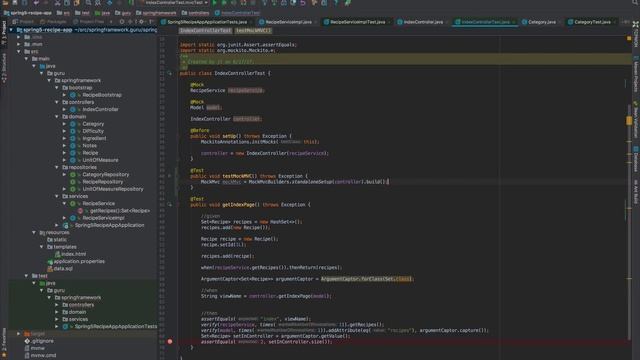Image resolution: width=640 pixels, height=360 pixels.
Task: Run getIndexPage test from gutter icon
Action: 170,204
